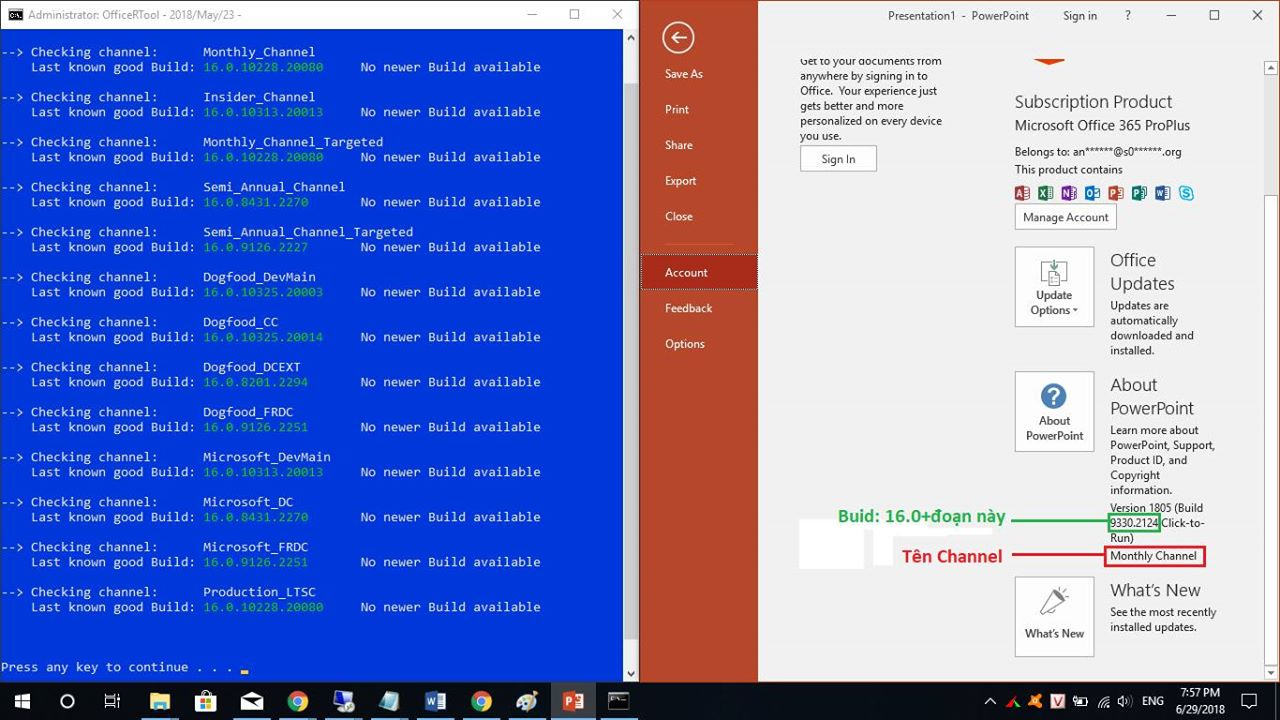Click the text 'Dogfood_FRDC'
The image size is (1280, 720).
(x=248, y=412)
